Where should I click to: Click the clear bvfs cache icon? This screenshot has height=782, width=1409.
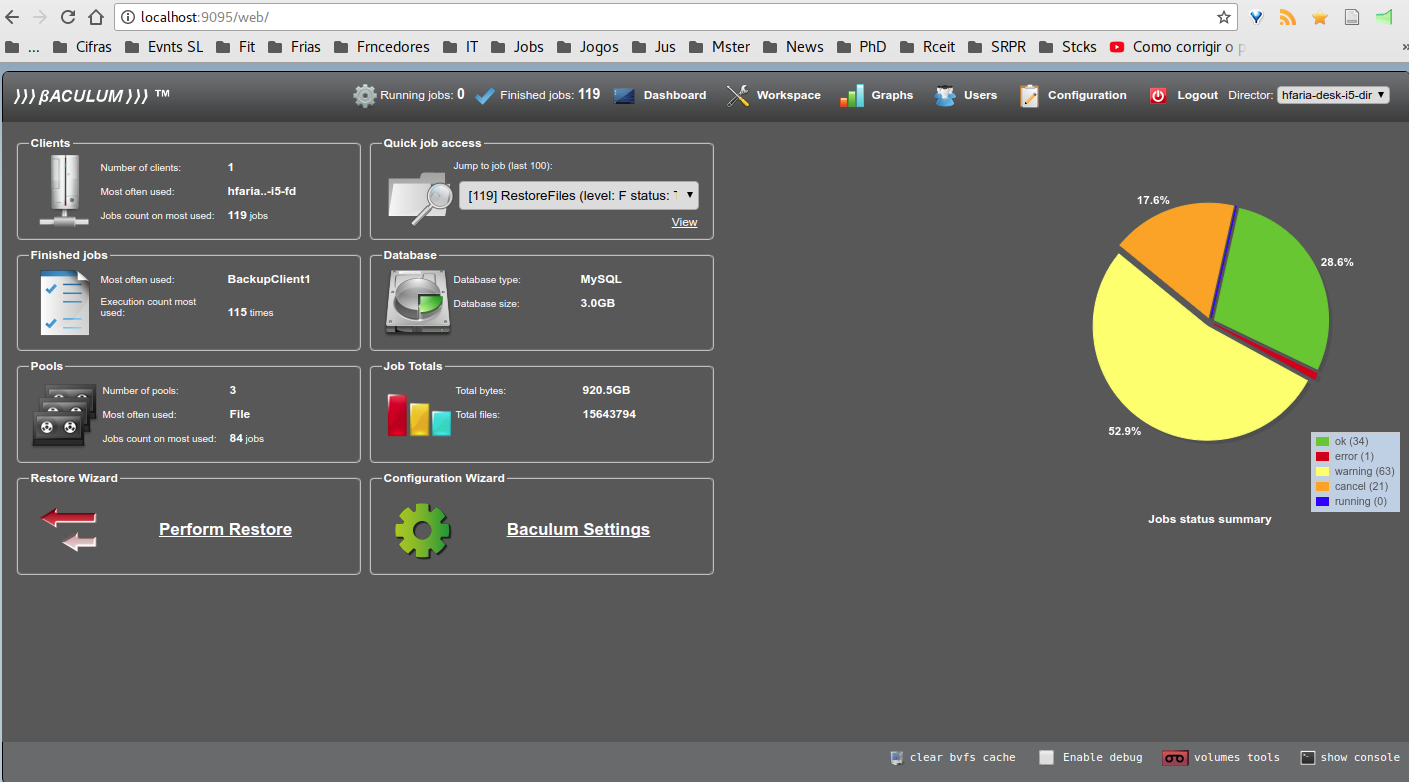pyautogui.click(x=897, y=757)
